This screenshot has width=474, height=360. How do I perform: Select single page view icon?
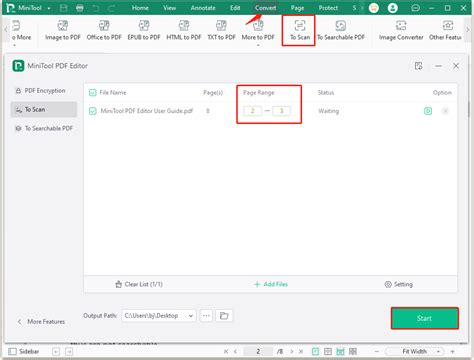point(315,351)
